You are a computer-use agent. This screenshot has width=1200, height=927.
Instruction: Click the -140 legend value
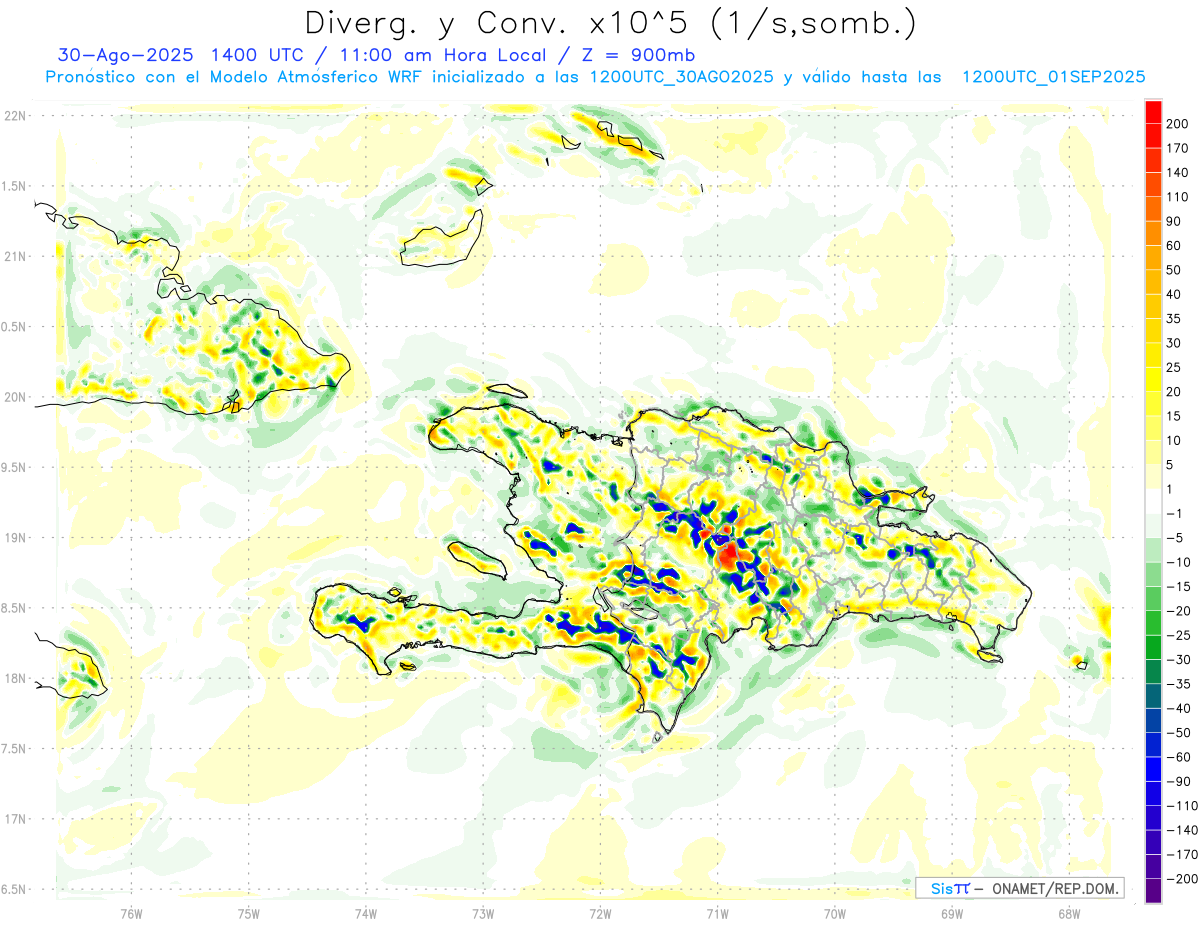[1181, 830]
